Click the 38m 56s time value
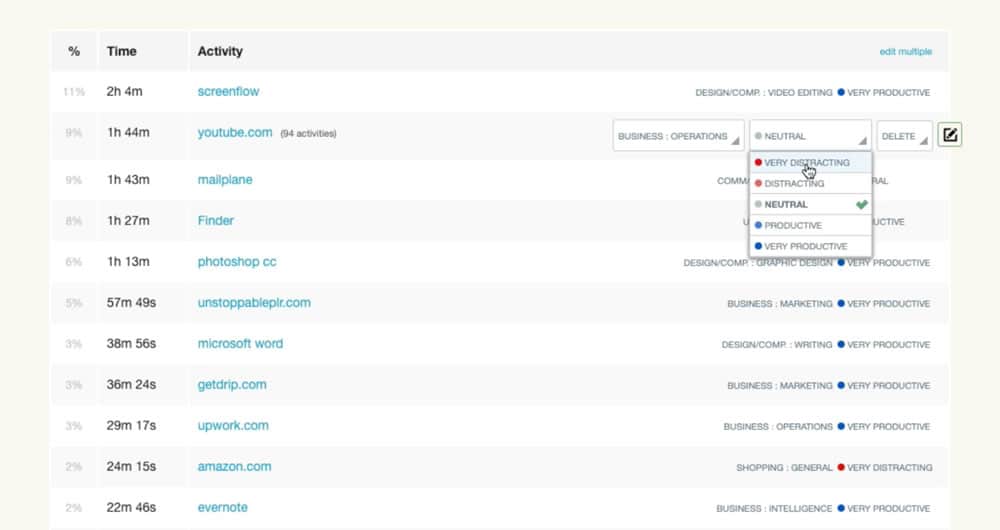 131,344
